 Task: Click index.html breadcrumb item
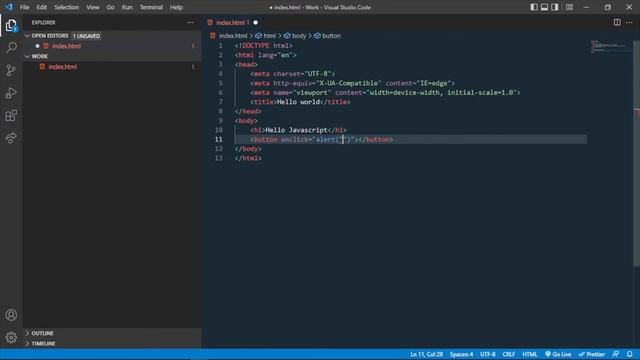pyautogui.click(x=233, y=36)
